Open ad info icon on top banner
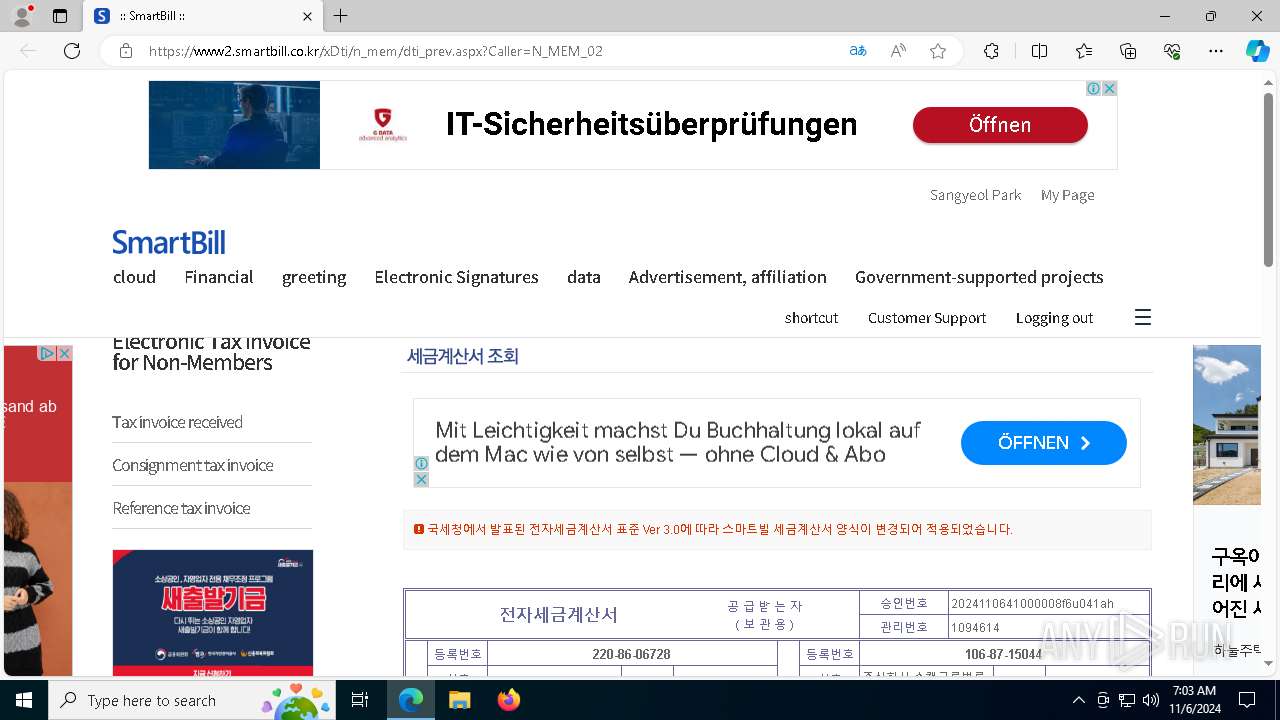The height and width of the screenshot is (720, 1280). tap(1094, 88)
